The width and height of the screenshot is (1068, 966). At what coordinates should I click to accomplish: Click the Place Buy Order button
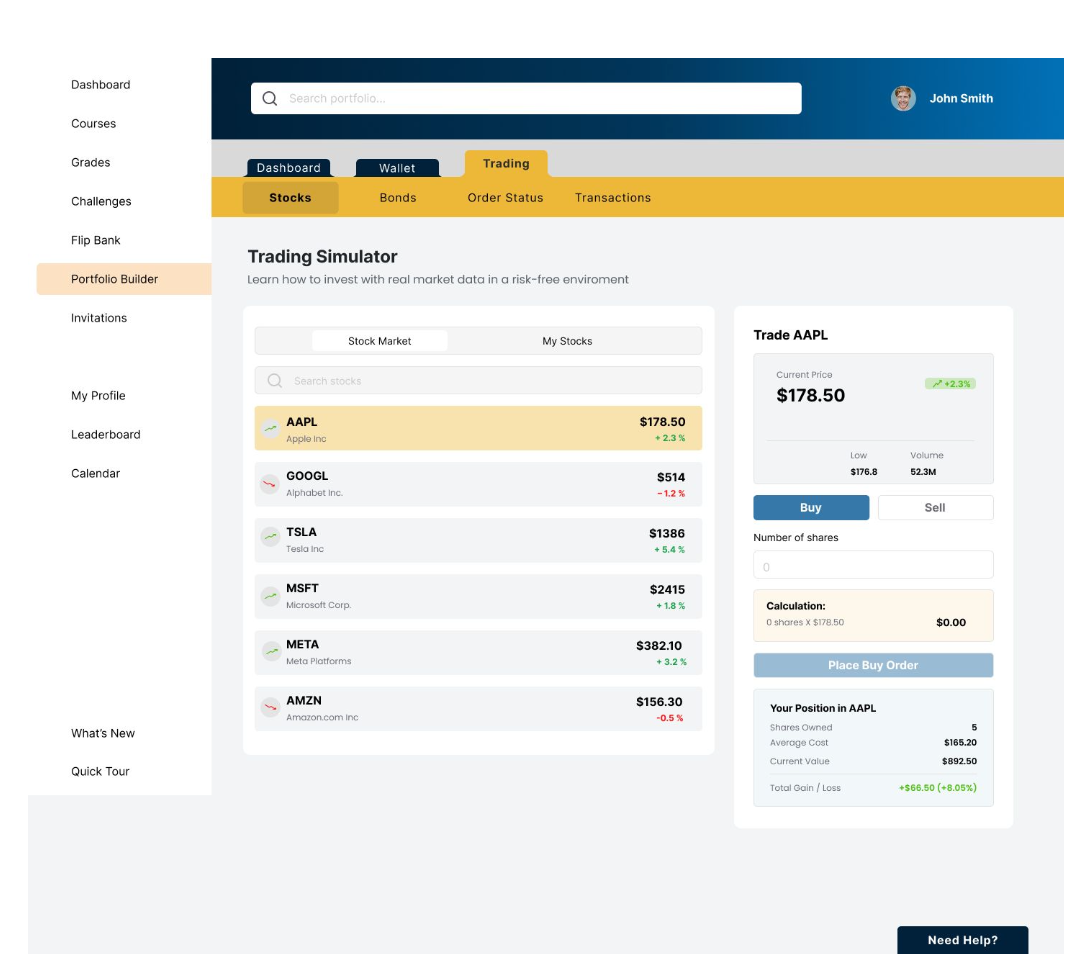click(873, 666)
